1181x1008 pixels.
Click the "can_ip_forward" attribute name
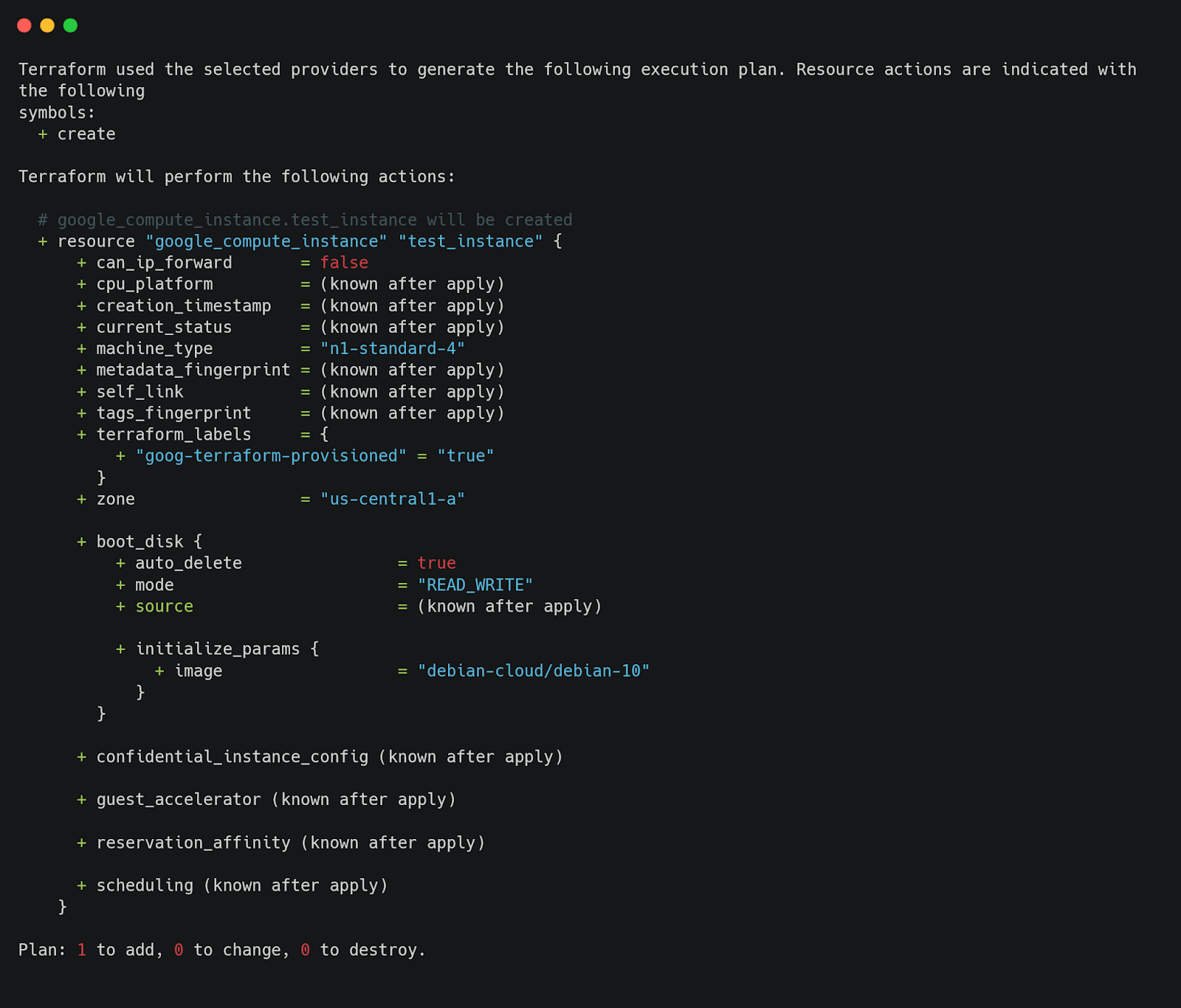tap(164, 263)
